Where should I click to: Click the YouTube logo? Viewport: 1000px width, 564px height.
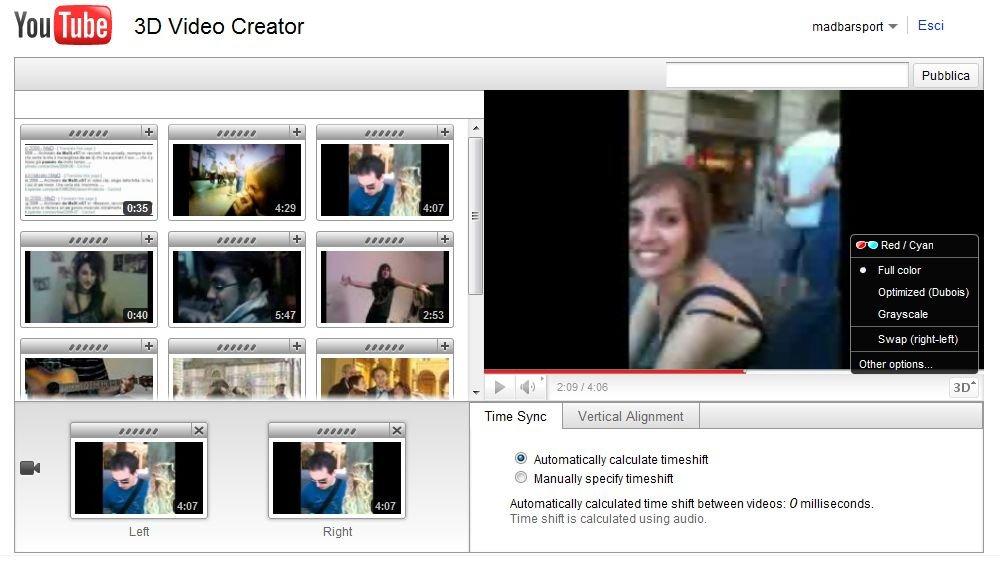click(62, 25)
